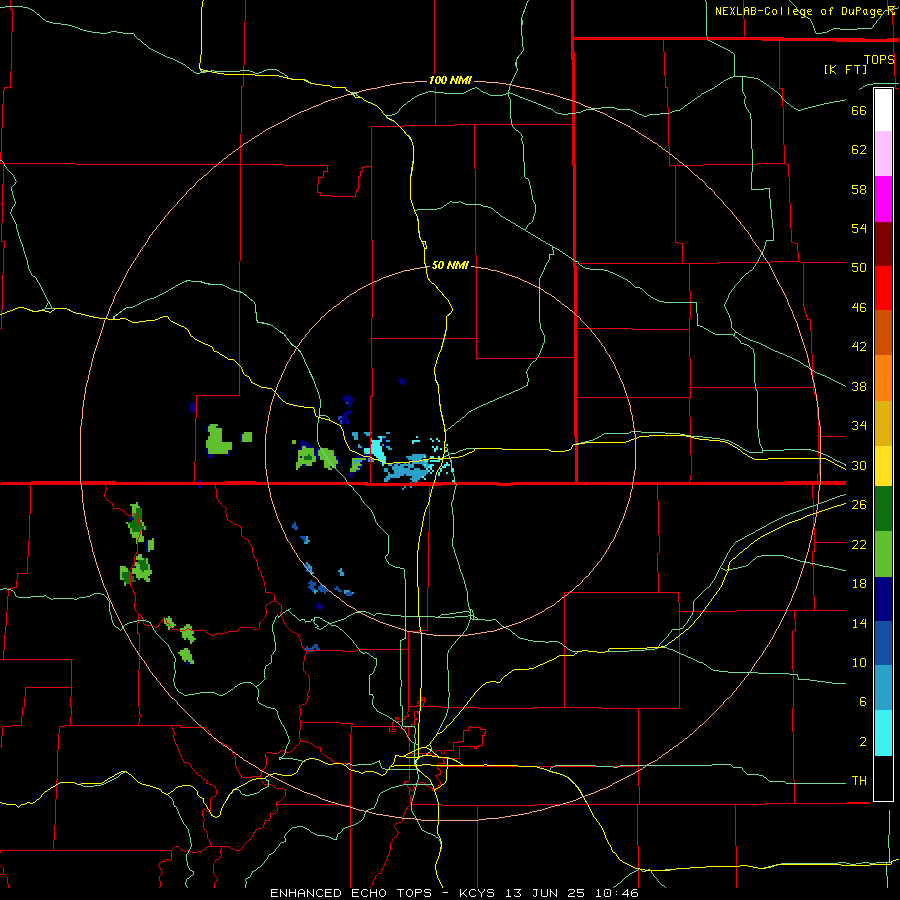
Task: Click the legend value "62"
Action: (x=859, y=150)
